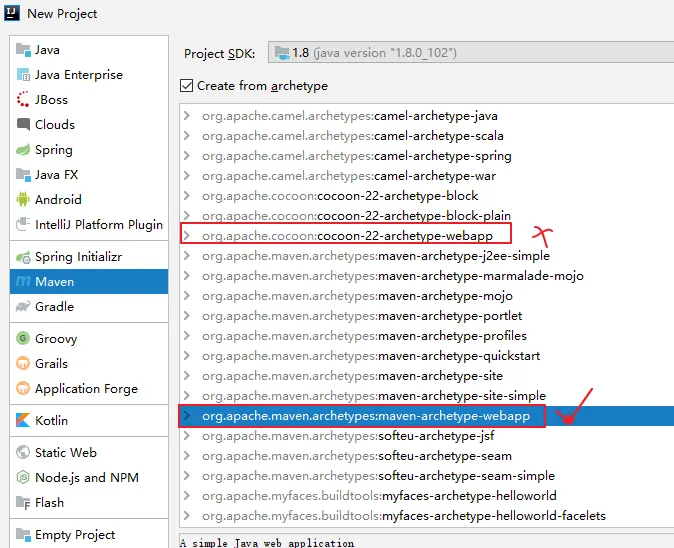Expand the camel-archetype-scala node

point(187,135)
